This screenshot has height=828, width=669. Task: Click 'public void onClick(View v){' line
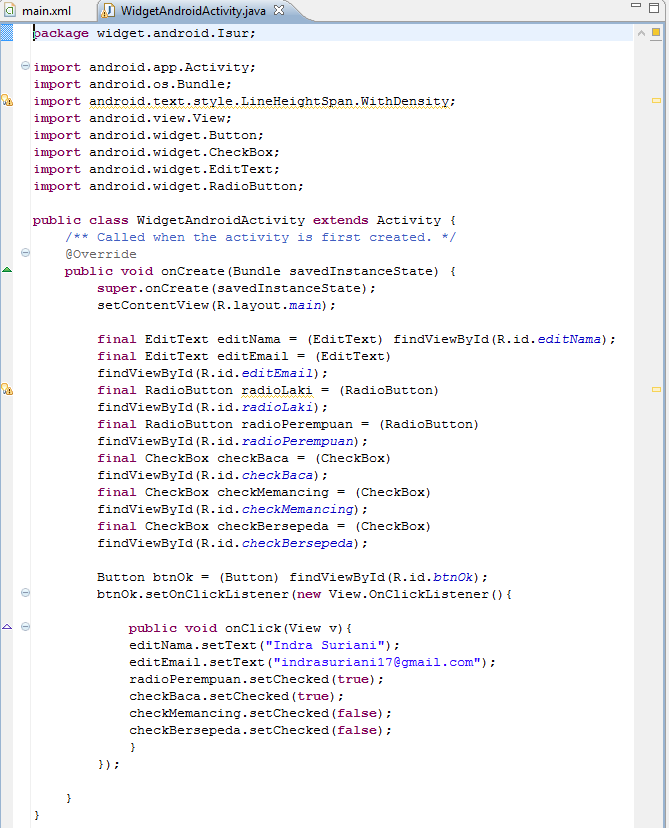click(x=240, y=628)
